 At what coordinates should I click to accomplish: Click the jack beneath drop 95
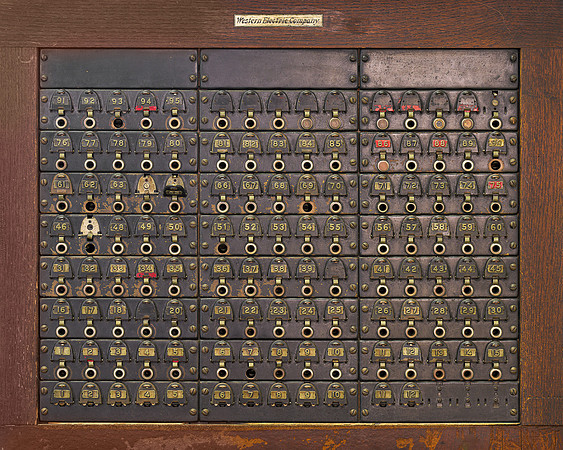point(175,123)
